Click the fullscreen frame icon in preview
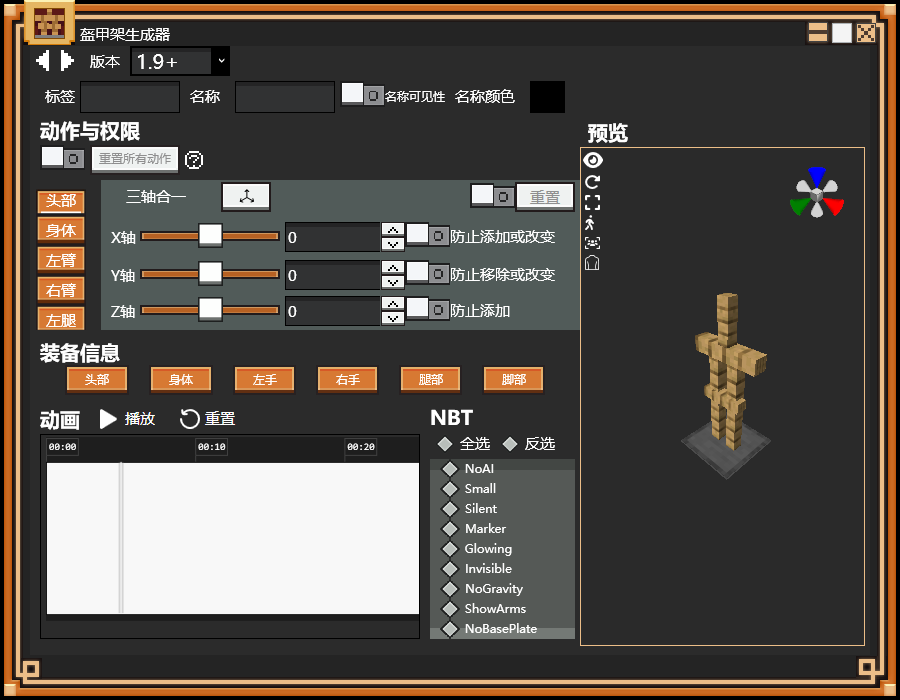 (x=592, y=203)
